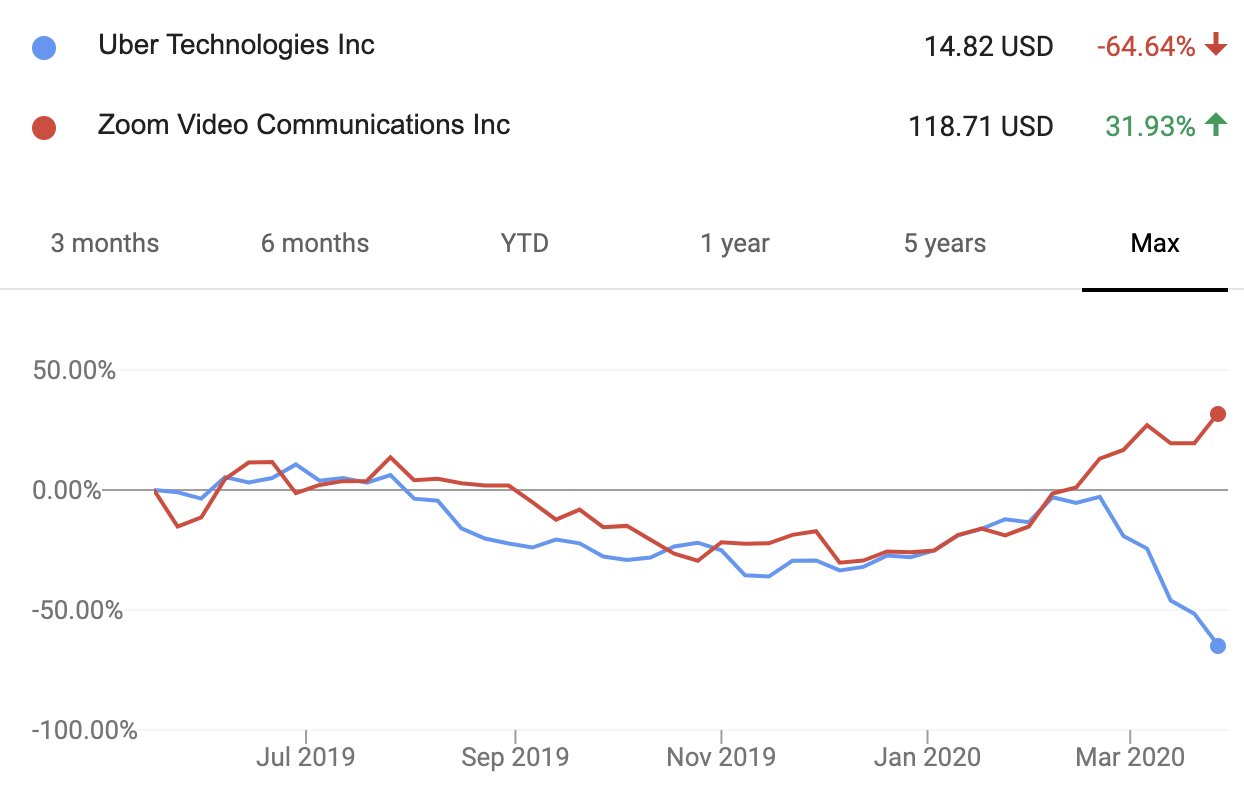The width and height of the screenshot is (1244, 800).
Task: Click the red down arrow beside -64.64%
Action: (1216, 46)
